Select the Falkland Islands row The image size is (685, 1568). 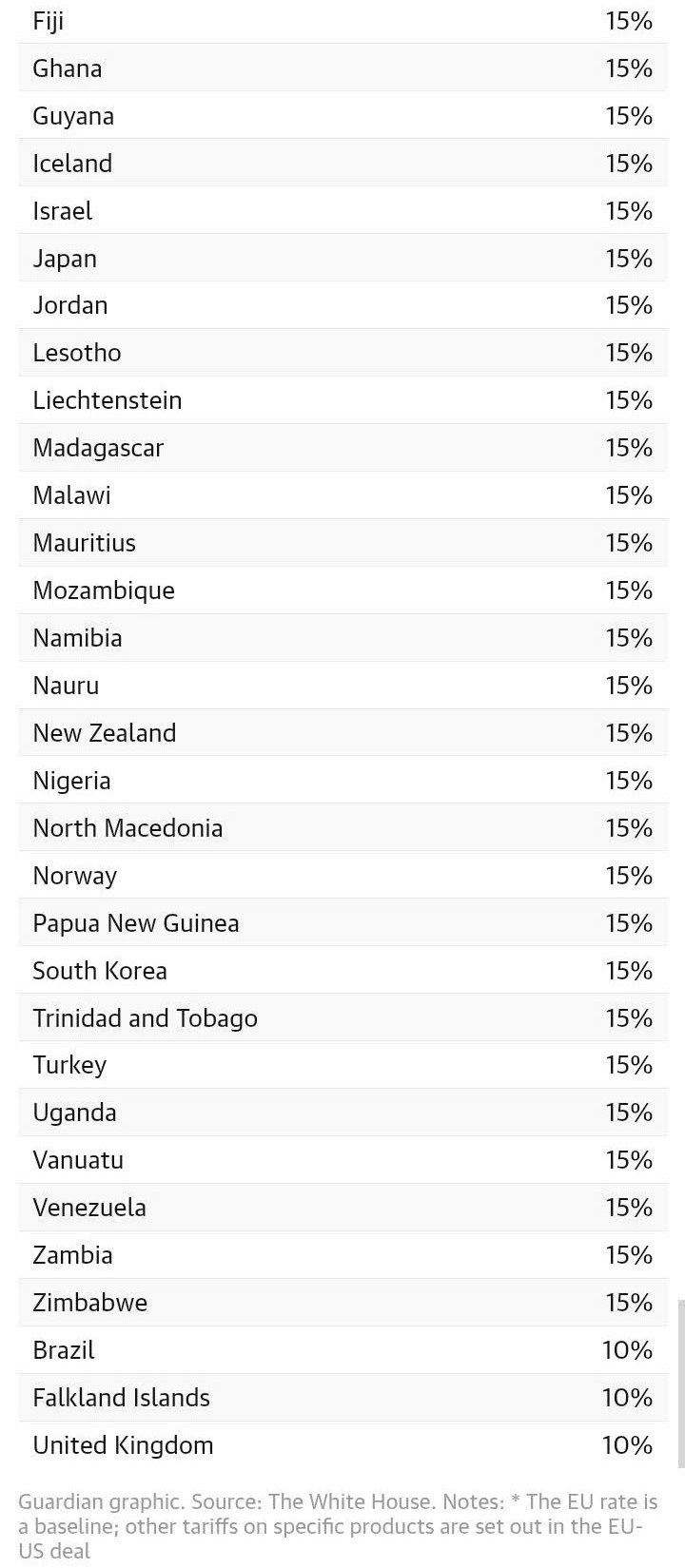342,1398
